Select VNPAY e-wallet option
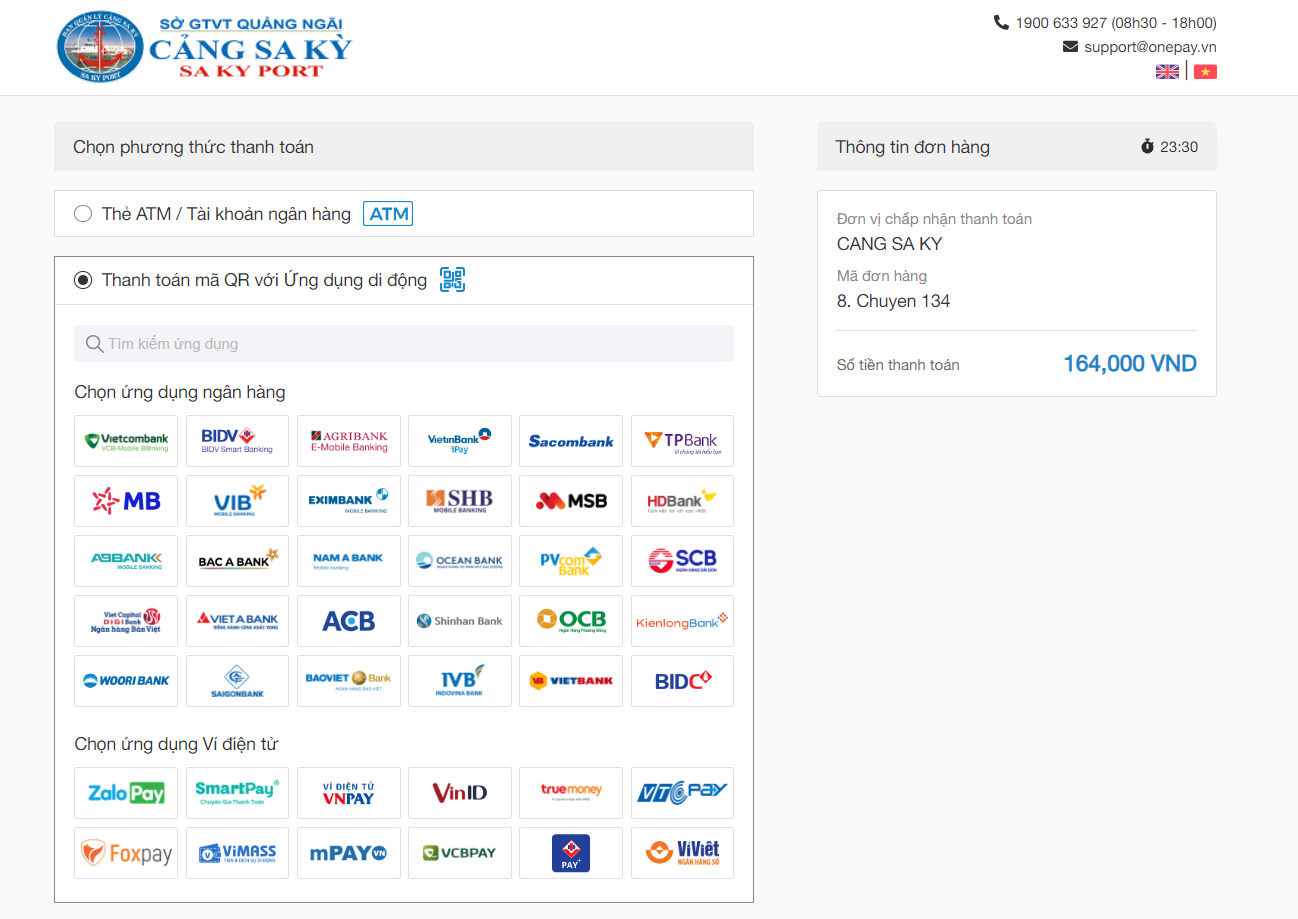The width and height of the screenshot is (1298, 919). click(x=348, y=793)
